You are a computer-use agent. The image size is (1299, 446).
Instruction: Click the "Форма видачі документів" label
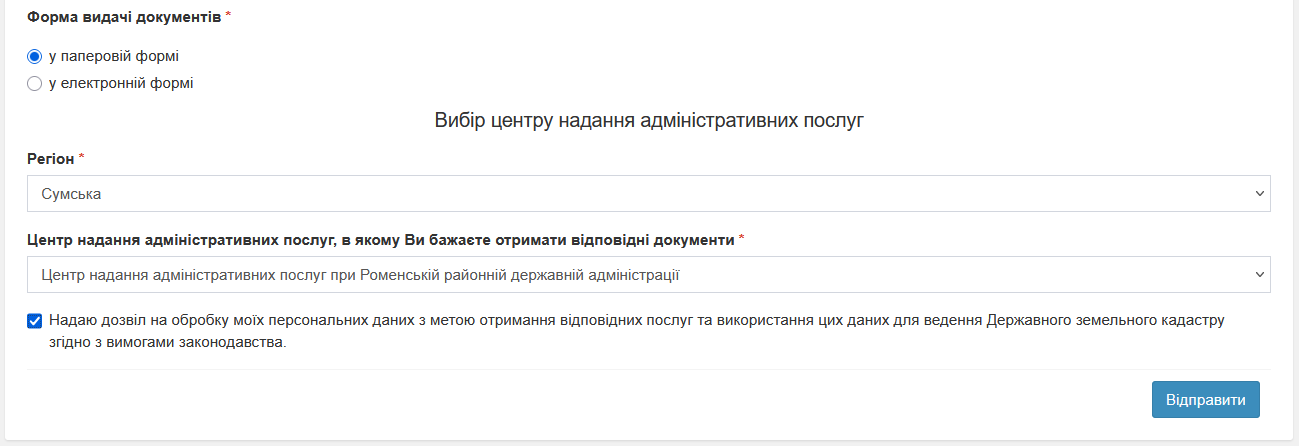123,18
